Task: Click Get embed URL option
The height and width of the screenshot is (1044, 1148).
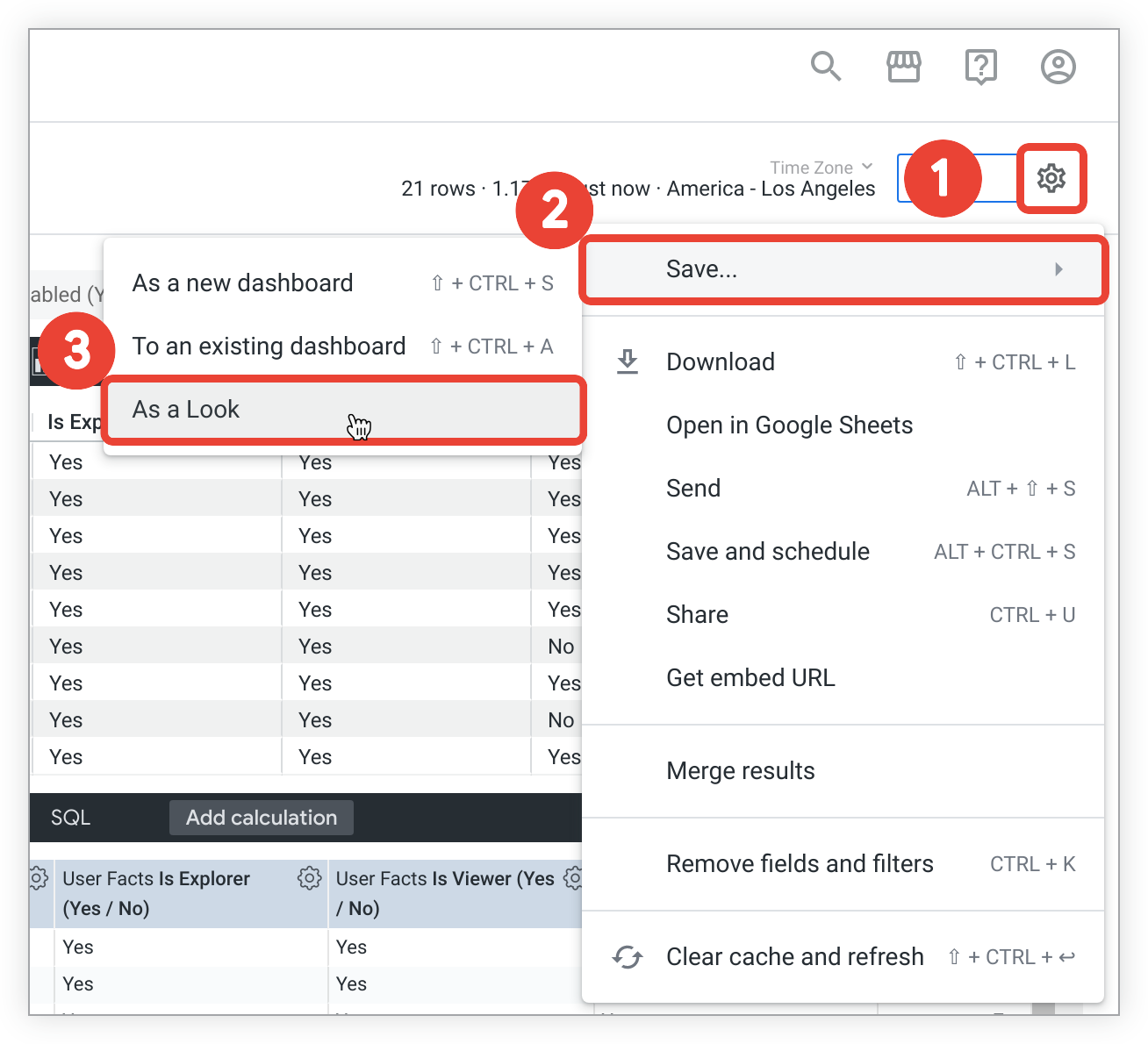Action: pos(750,678)
